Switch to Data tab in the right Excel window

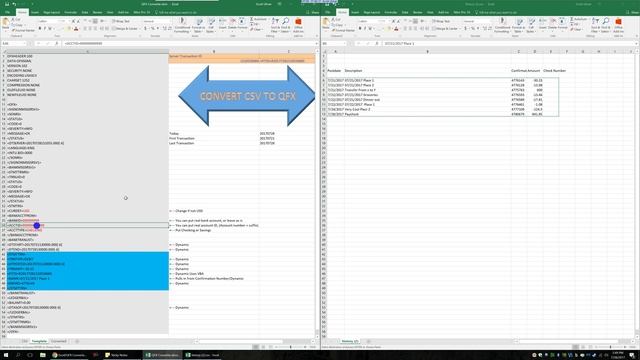(405, 13)
